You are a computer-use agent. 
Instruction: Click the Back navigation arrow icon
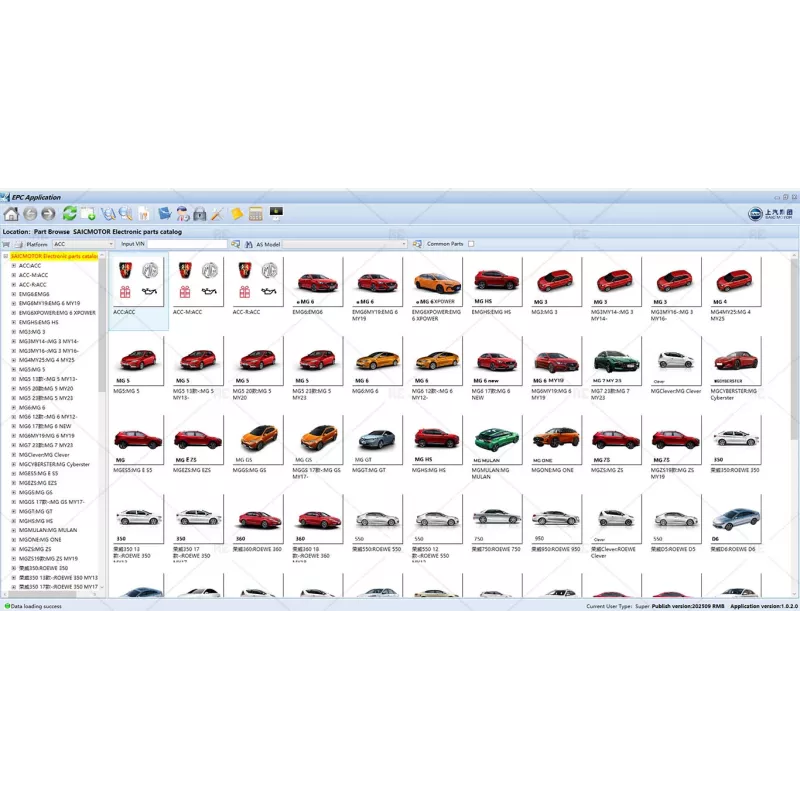point(29,212)
